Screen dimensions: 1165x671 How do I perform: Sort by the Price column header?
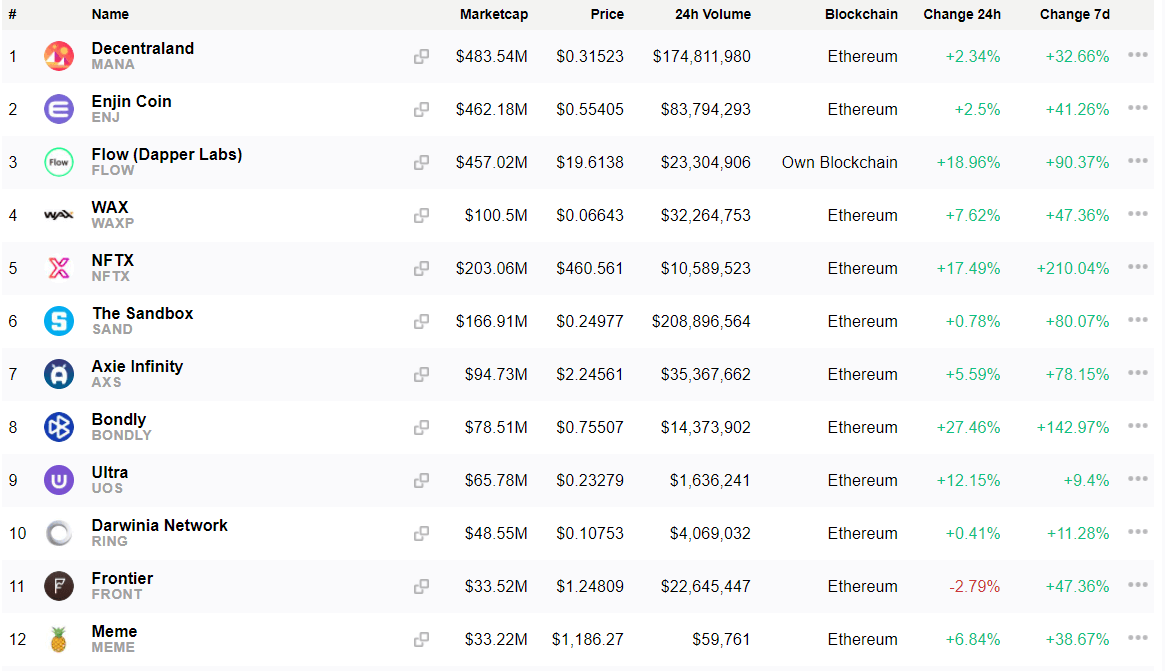pyautogui.click(x=606, y=15)
